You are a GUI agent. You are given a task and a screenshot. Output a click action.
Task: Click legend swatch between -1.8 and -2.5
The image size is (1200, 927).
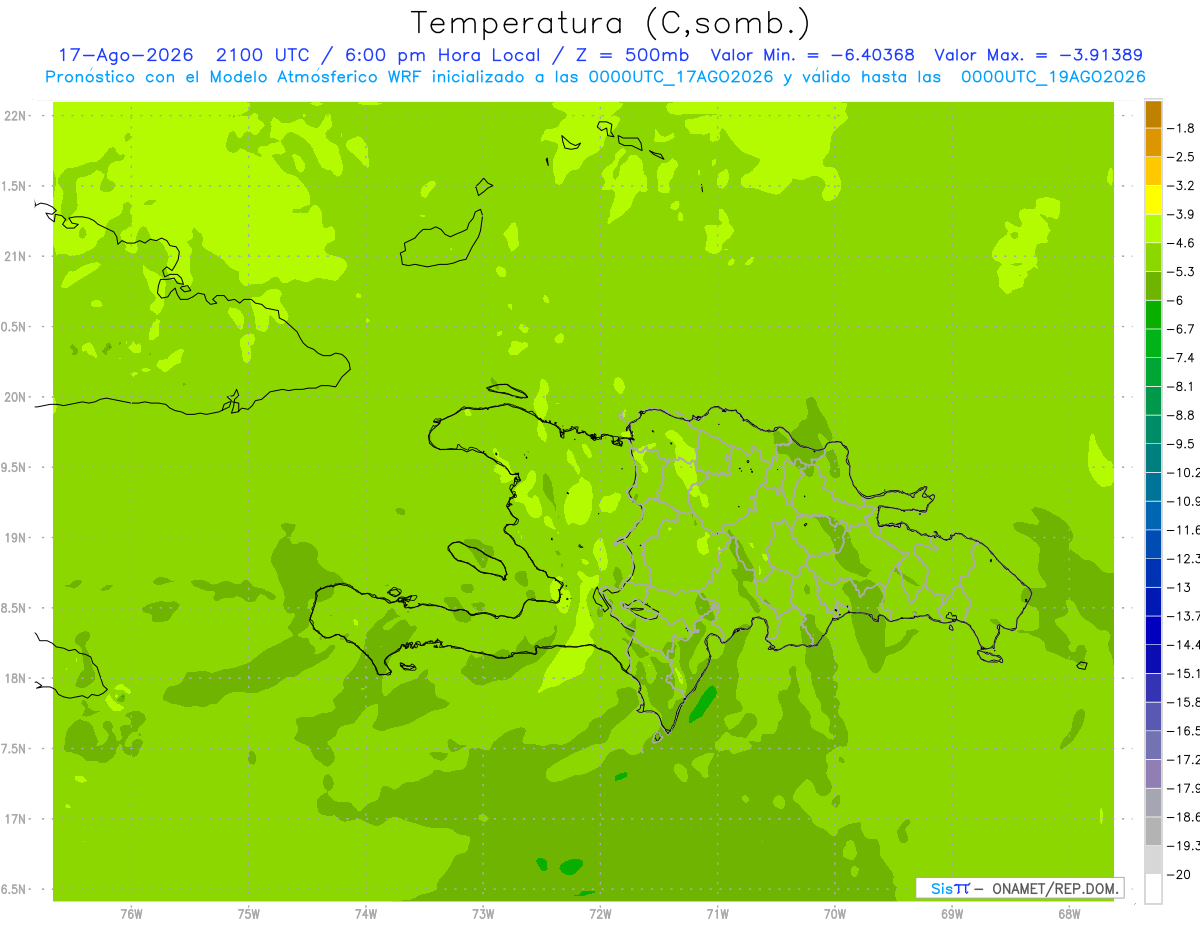click(x=1153, y=142)
